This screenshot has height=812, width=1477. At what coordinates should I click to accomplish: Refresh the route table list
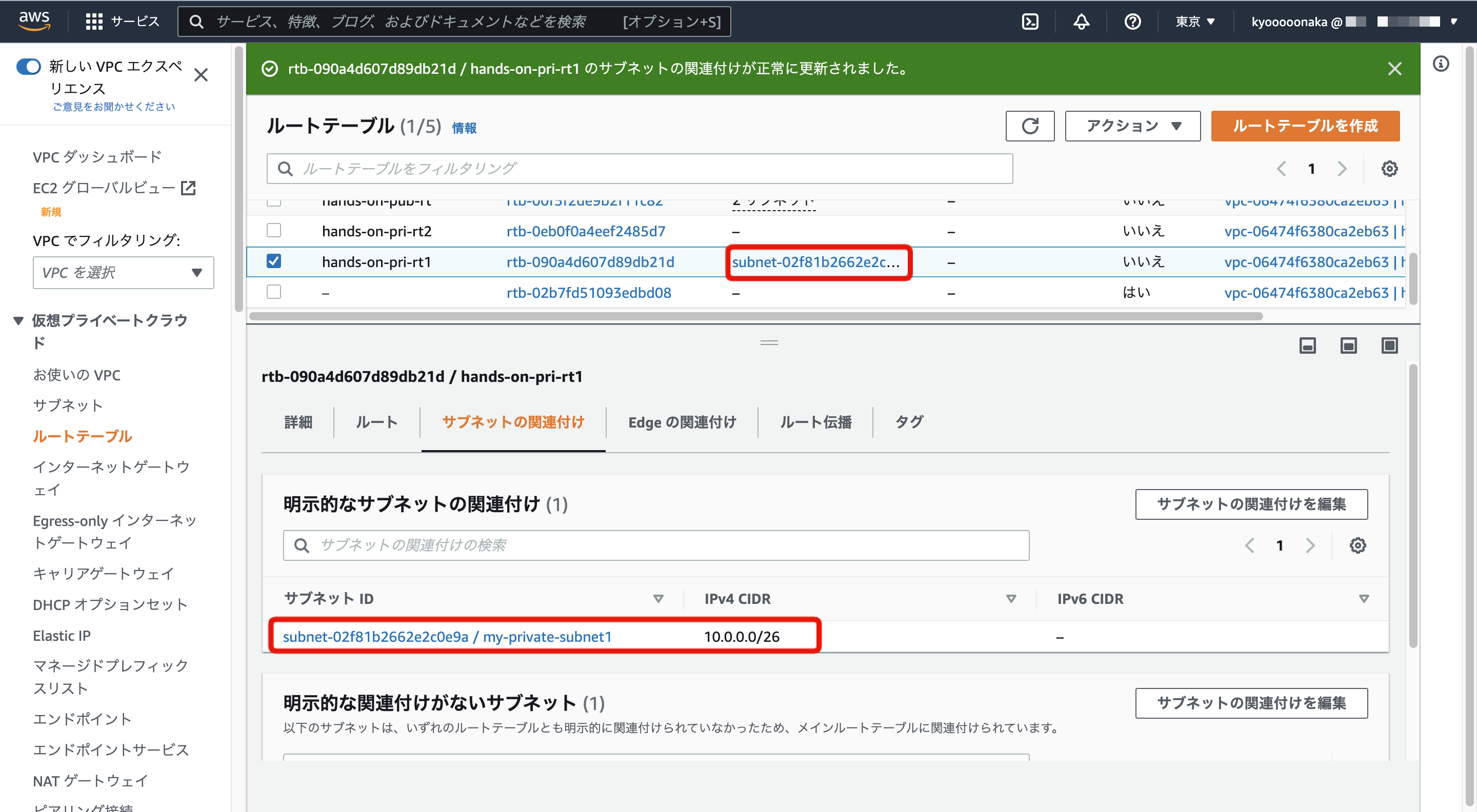click(1030, 126)
